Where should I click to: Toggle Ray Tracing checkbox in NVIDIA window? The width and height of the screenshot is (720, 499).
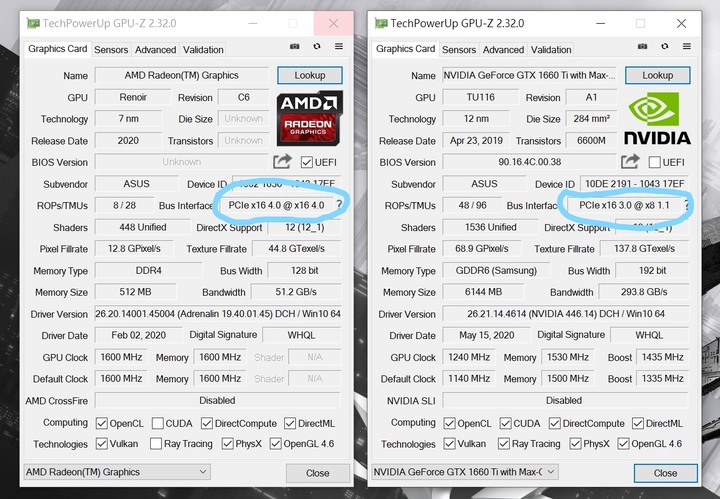[x=504, y=443]
